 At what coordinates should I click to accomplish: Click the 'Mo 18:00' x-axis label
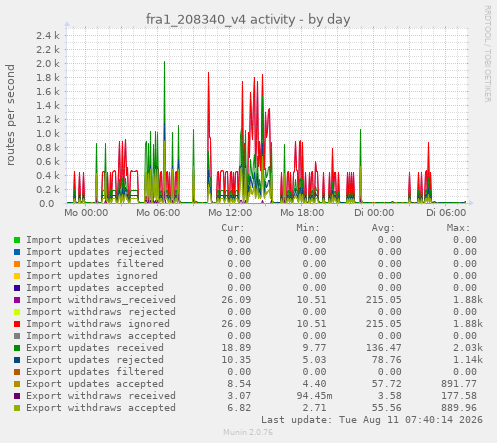point(302,213)
